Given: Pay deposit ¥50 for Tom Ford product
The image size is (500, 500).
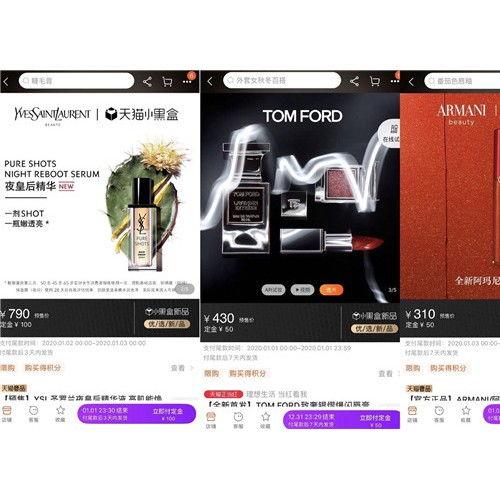Looking at the screenshot, I should (x=342, y=420).
